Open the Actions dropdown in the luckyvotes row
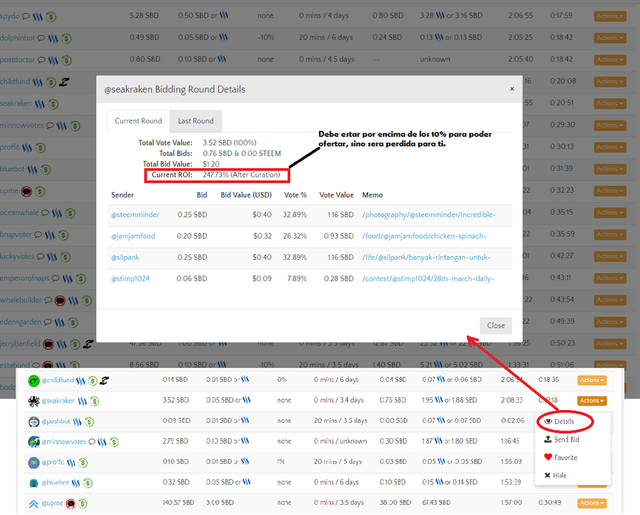The width and height of the screenshot is (640, 515). [x=610, y=256]
